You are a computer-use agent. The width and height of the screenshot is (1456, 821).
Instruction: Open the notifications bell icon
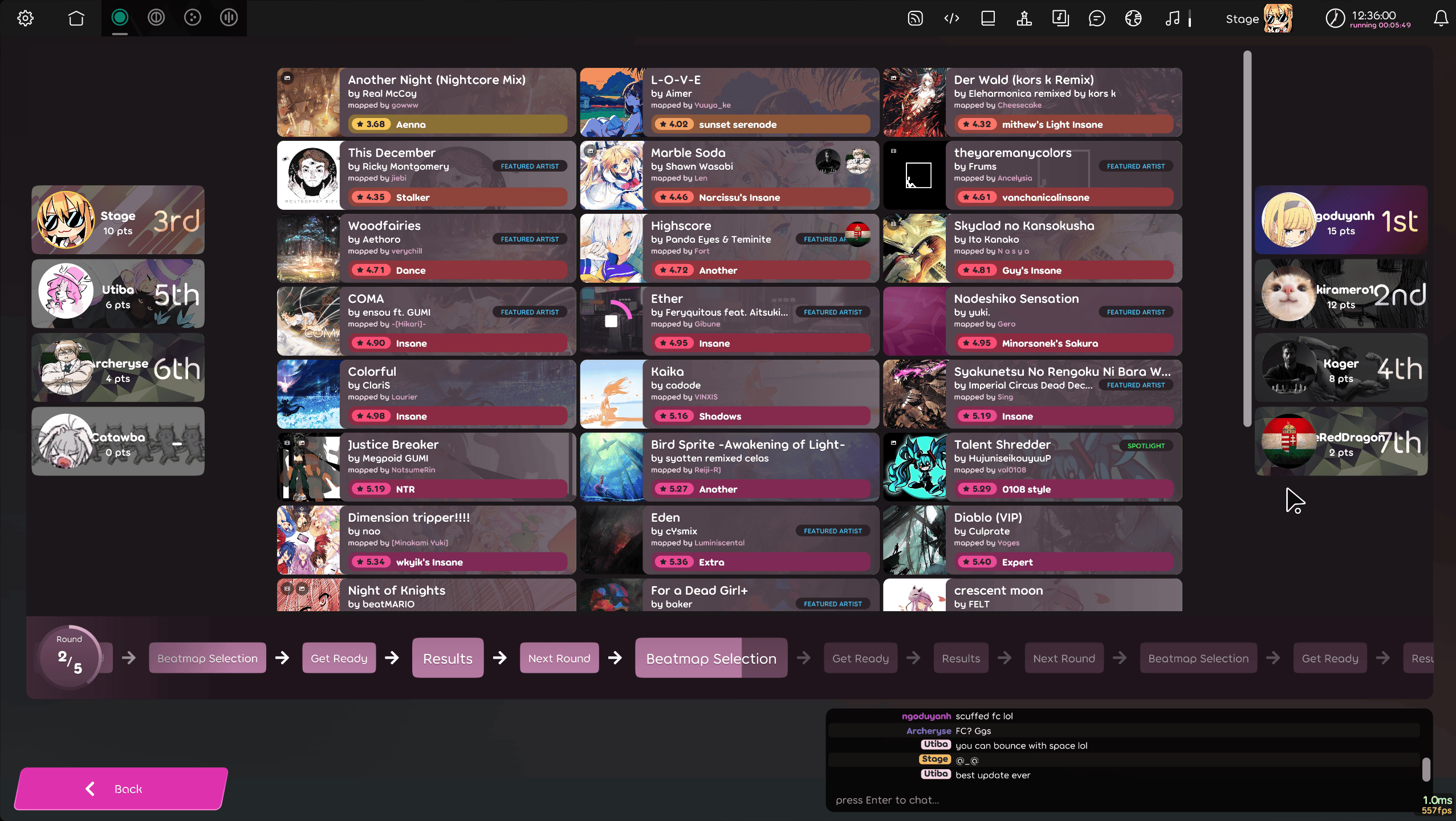(x=1441, y=18)
